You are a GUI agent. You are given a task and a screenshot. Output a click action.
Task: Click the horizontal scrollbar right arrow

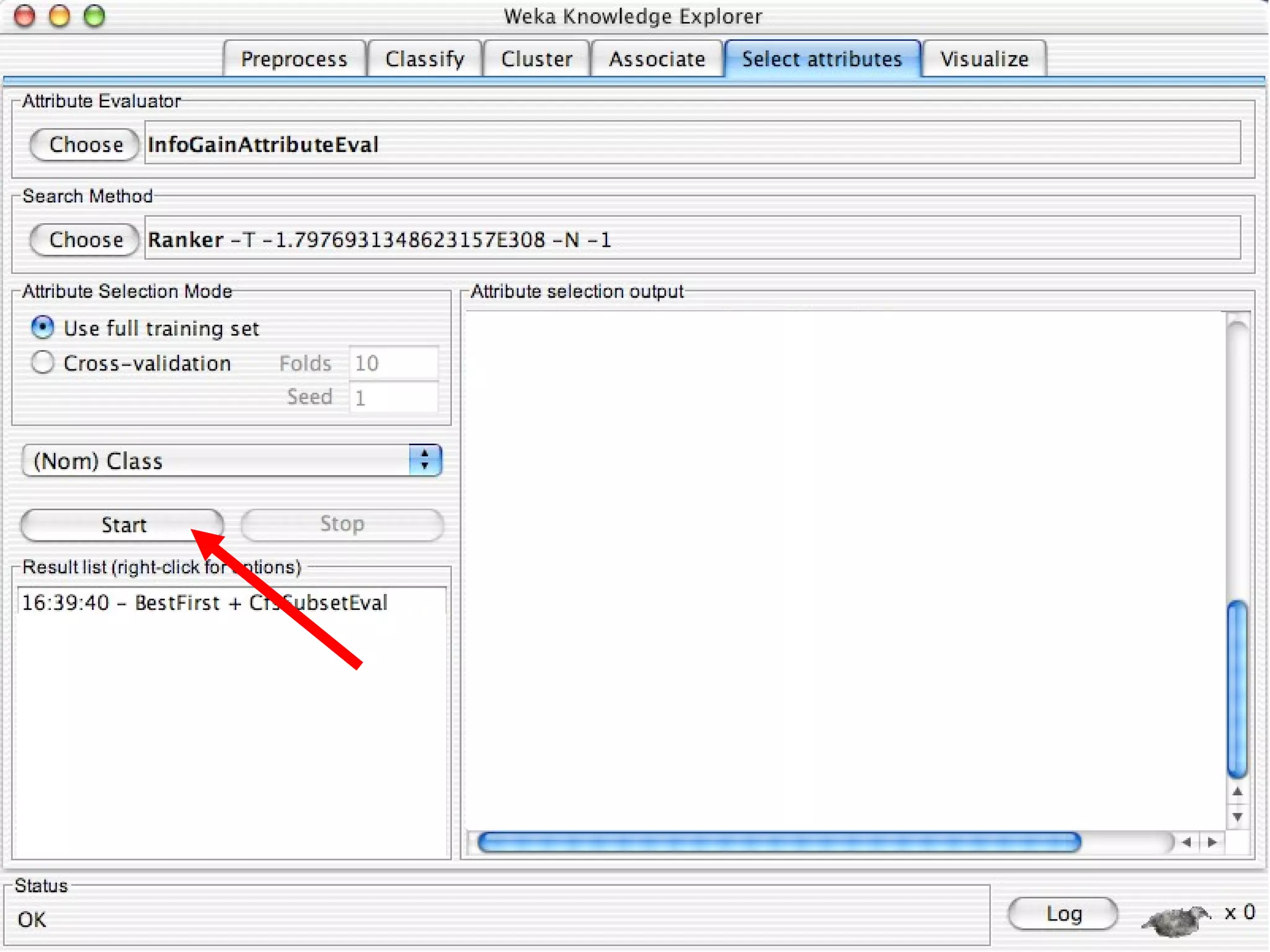(x=1212, y=842)
